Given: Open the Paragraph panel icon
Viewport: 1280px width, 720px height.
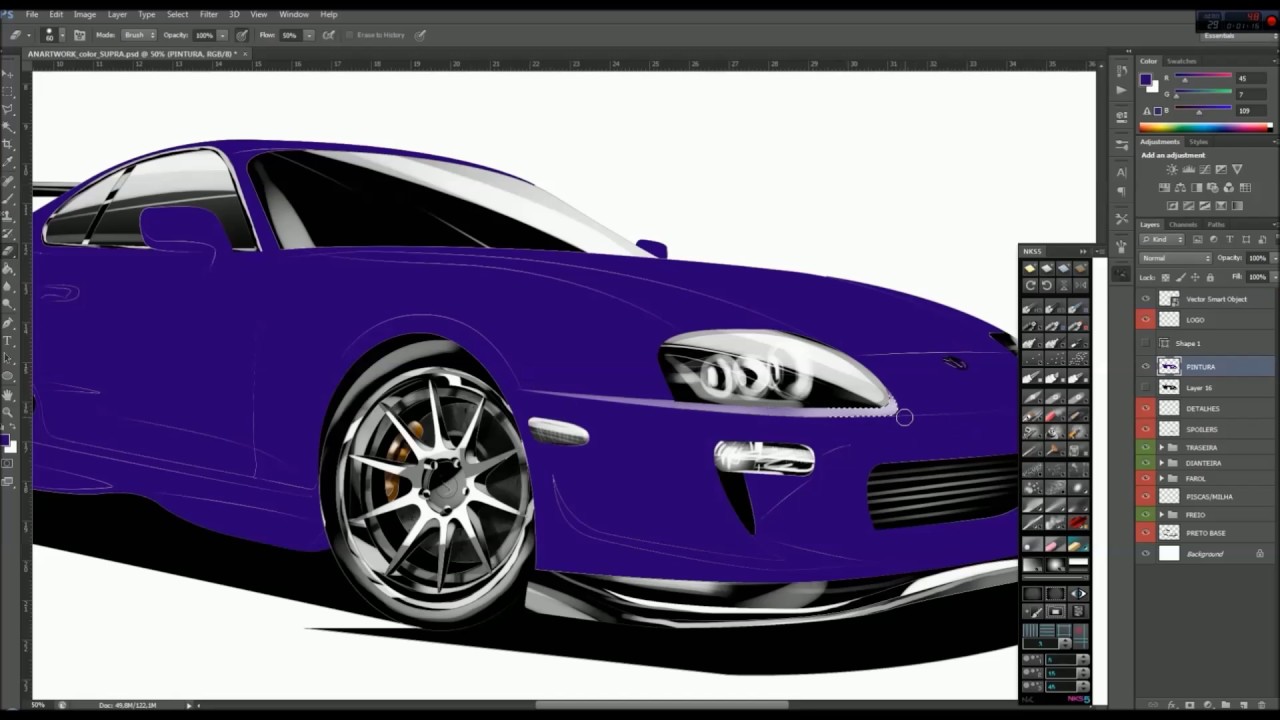Looking at the screenshot, I should click(x=1122, y=192).
